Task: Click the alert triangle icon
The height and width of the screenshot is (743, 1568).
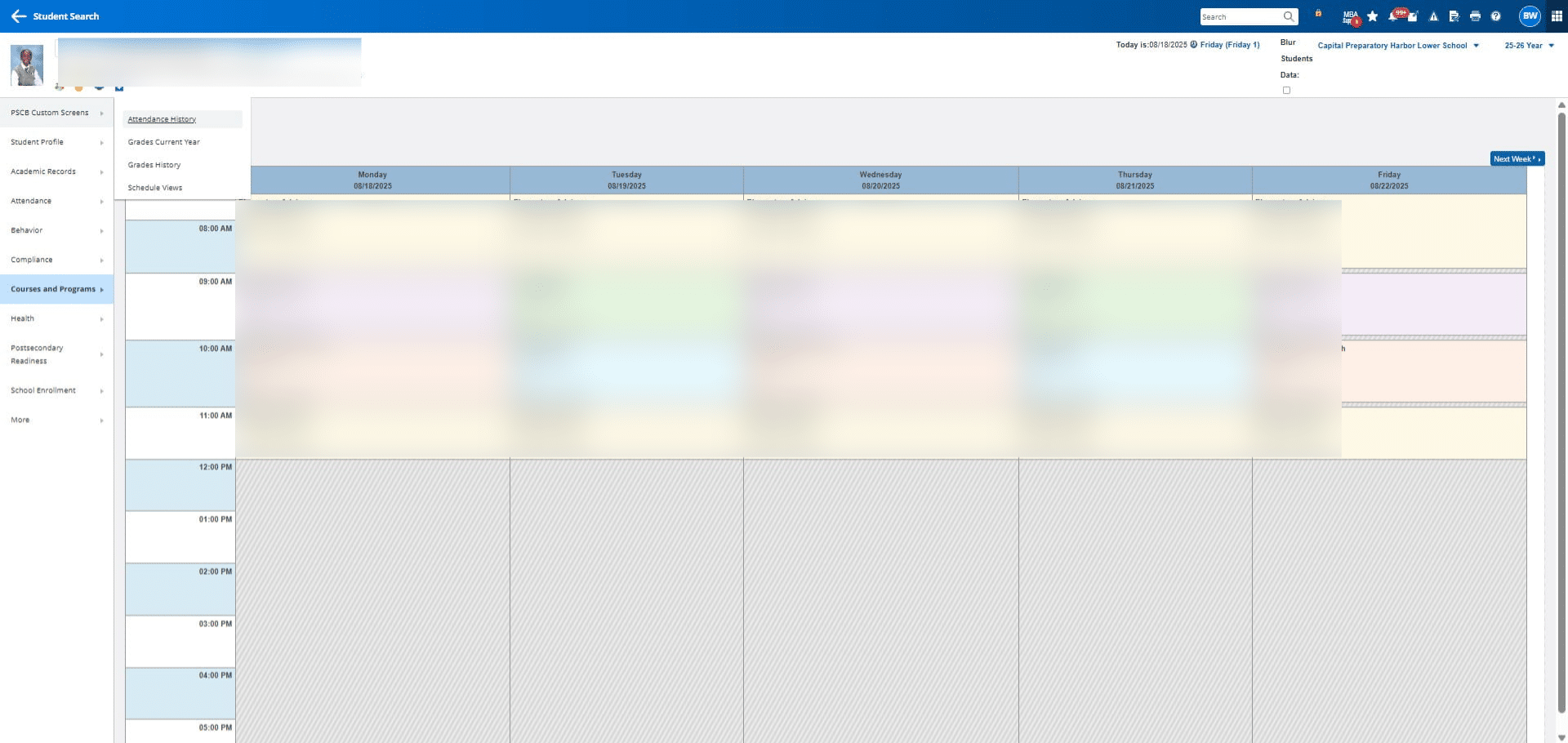Action: point(1433,16)
